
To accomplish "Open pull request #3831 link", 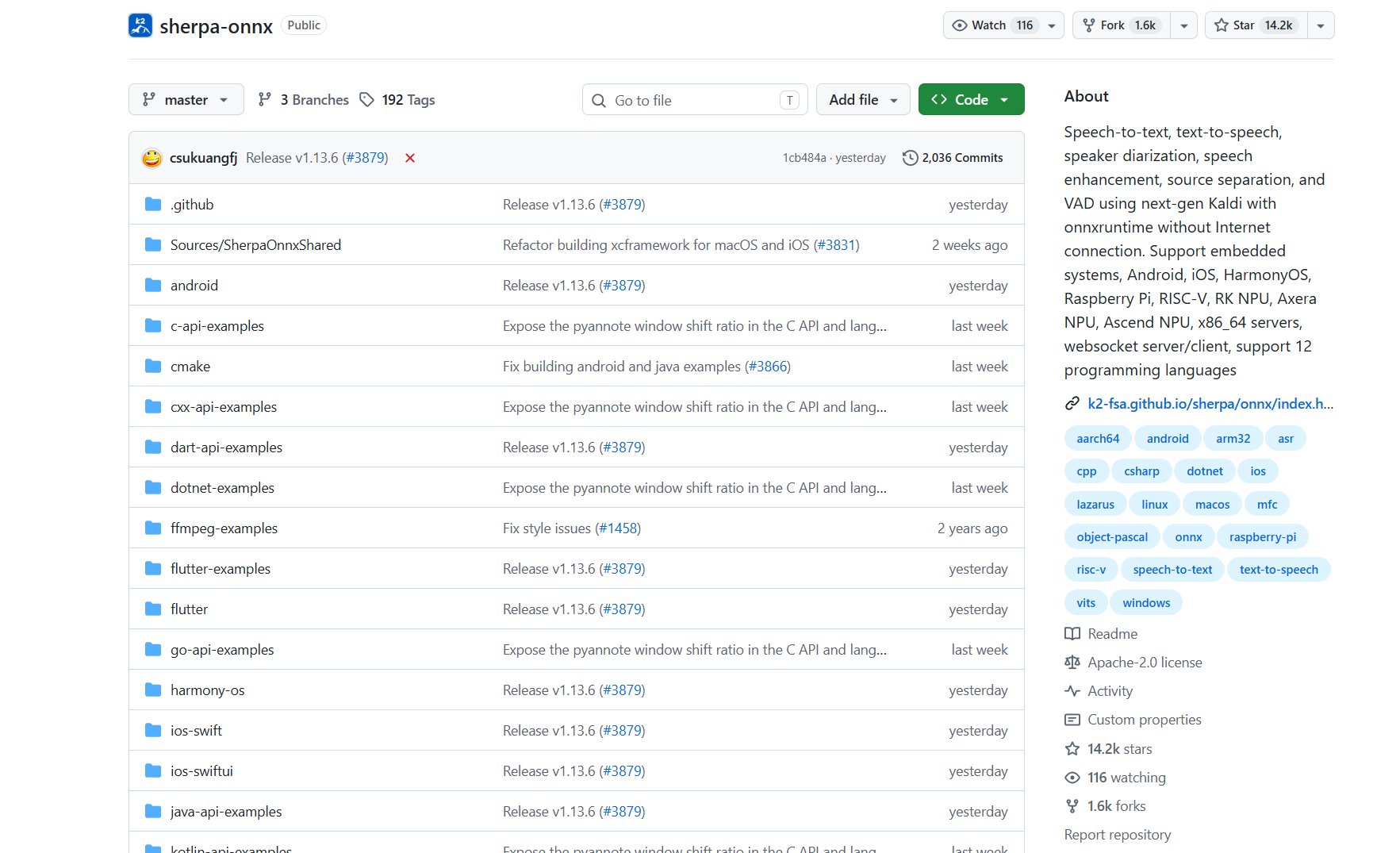I will point(836,245).
